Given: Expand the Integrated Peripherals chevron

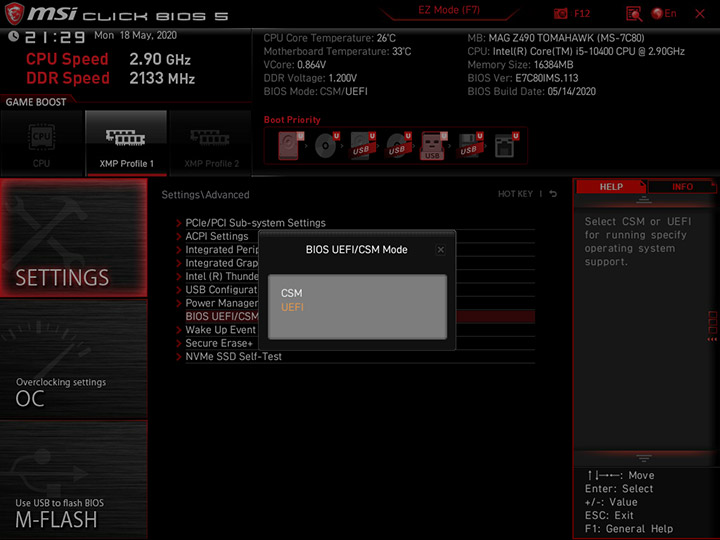Looking at the screenshot, I should point(179,250).
